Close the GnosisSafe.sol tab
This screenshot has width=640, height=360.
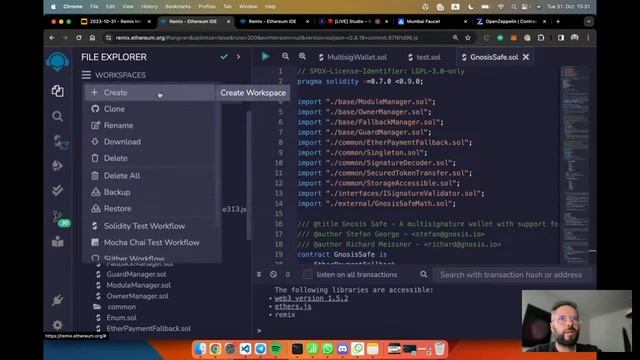[526, 57]
